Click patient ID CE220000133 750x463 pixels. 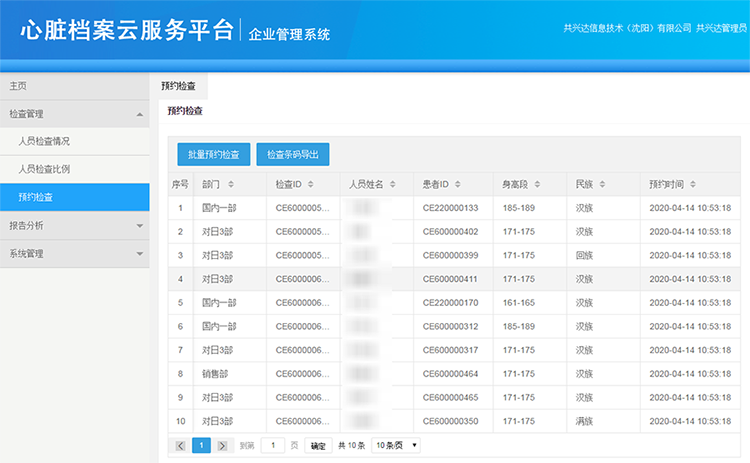click(450, 208)
